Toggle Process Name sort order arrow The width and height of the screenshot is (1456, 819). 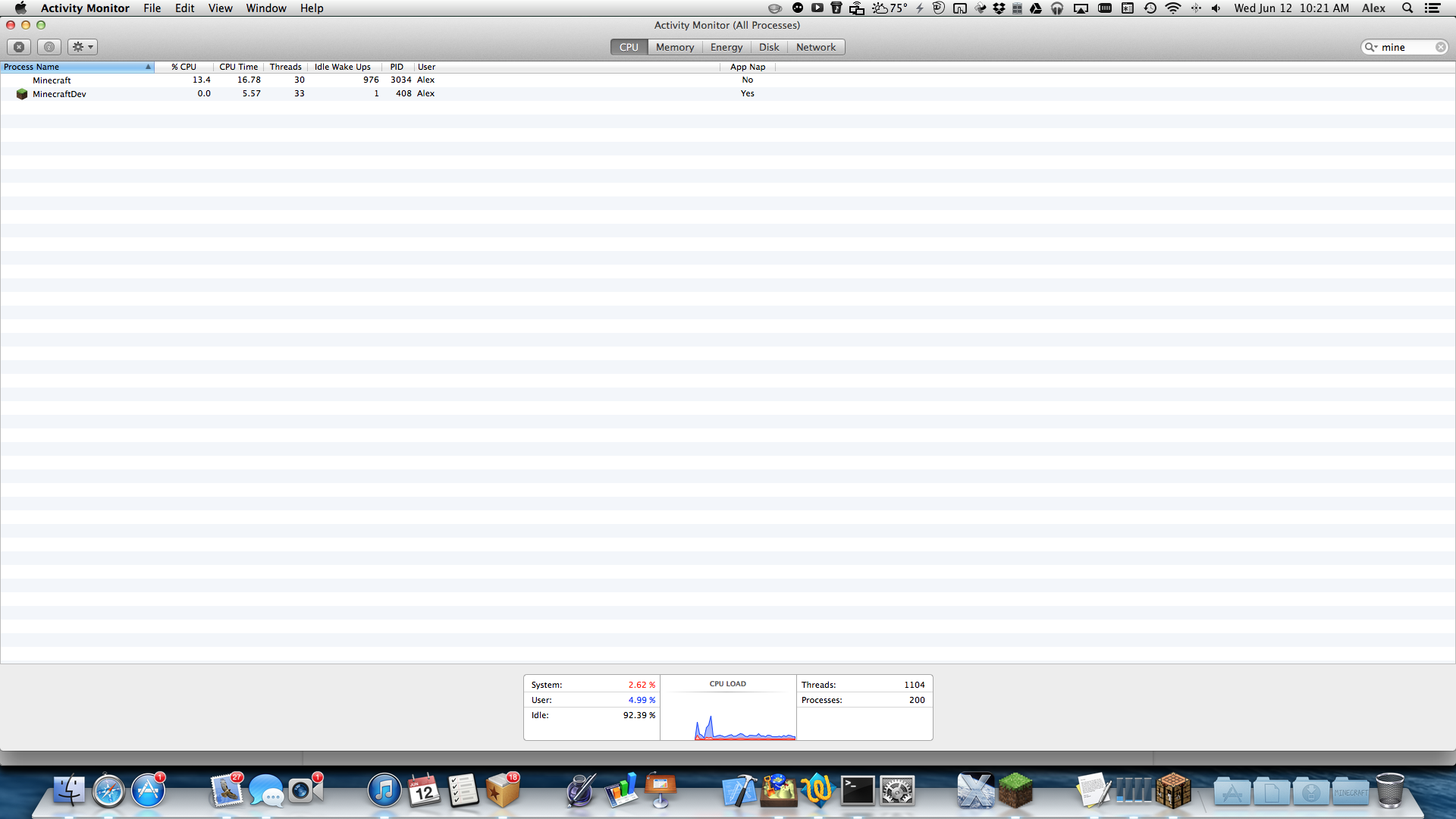tap(148, 67)
